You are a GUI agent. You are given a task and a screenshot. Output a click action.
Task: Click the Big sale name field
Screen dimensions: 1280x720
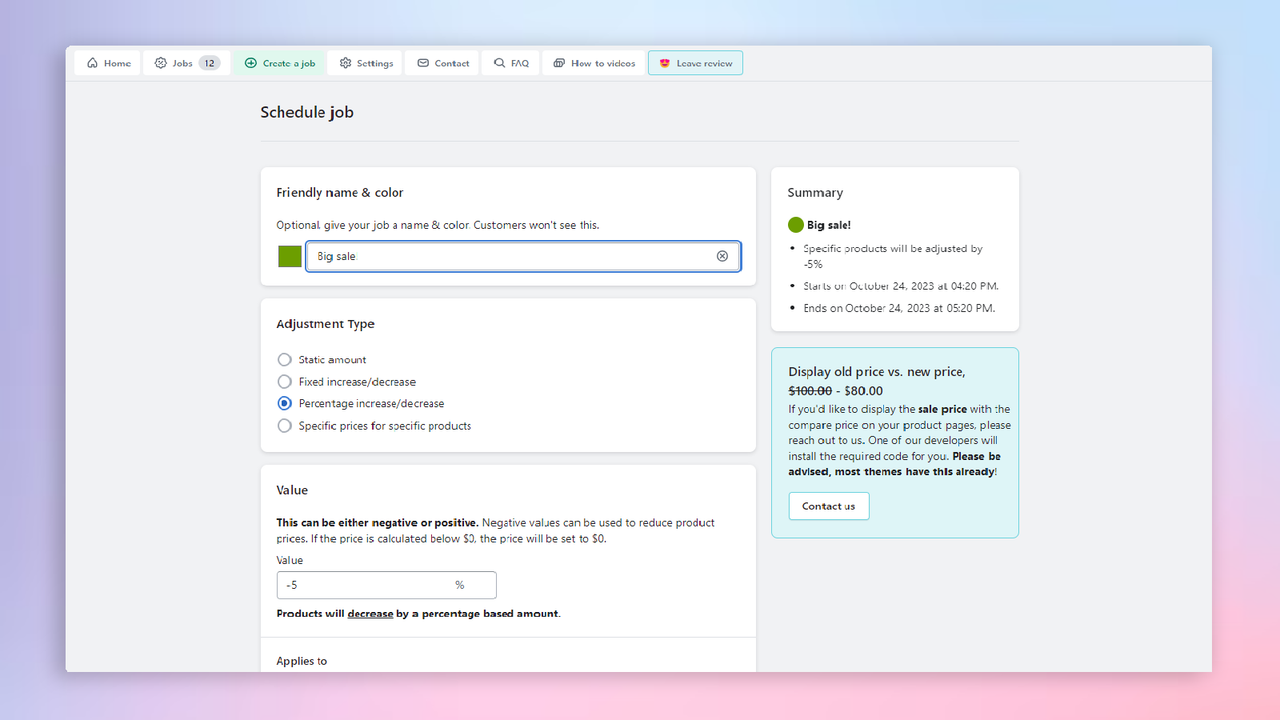coord(523,256)
